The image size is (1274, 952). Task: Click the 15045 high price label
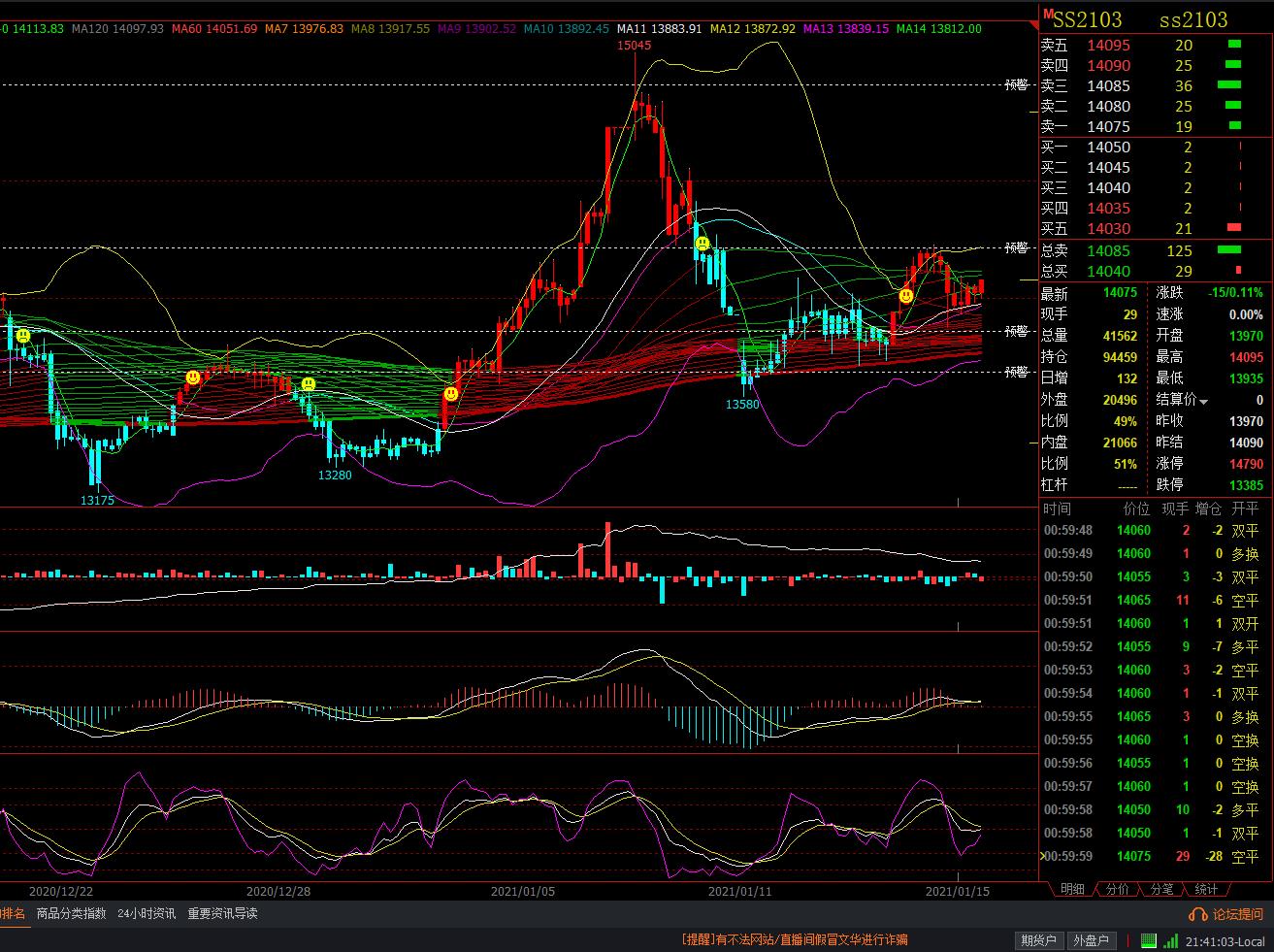click(x=634, y=46)
